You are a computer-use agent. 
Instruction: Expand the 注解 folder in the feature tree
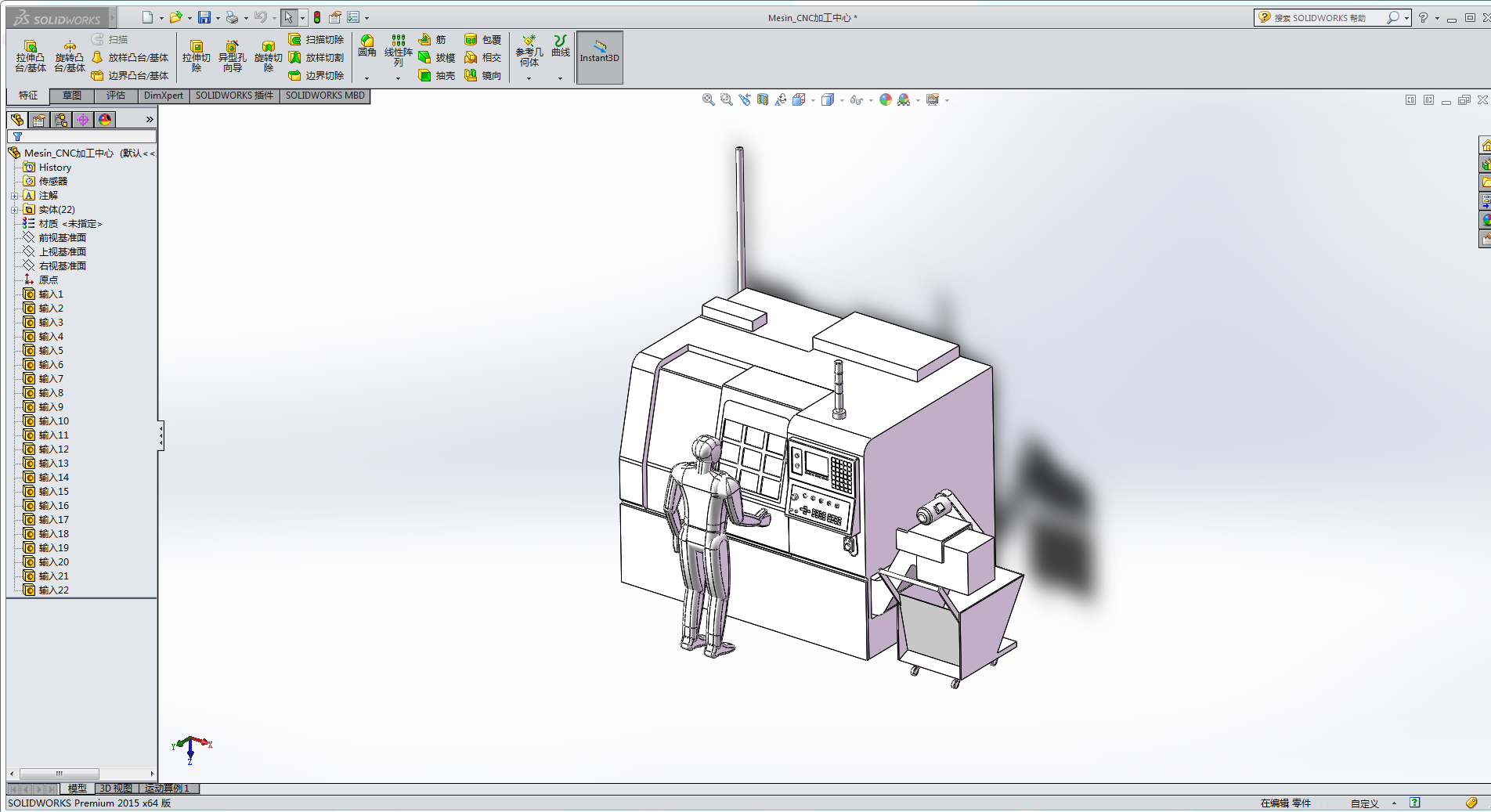pyautogui.click(x=13, y=195)
